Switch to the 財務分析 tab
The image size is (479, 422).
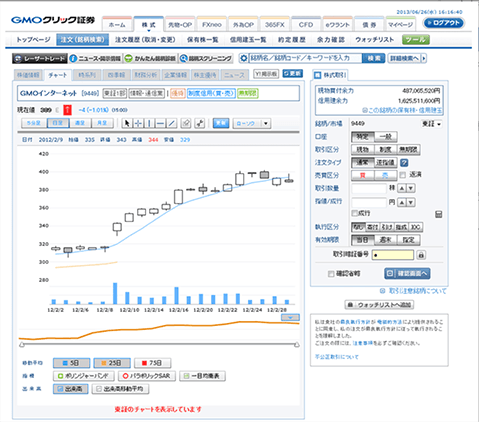146,75
